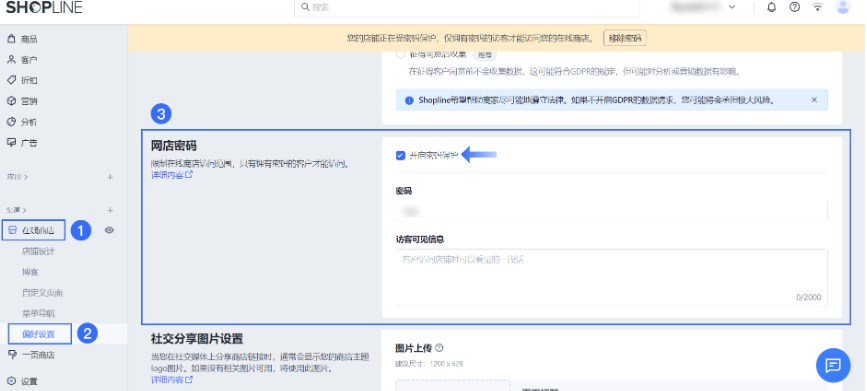This screenshot has height=391, width=867.
Task: Click the 网店密码 heading
Action: click(174, 145)
